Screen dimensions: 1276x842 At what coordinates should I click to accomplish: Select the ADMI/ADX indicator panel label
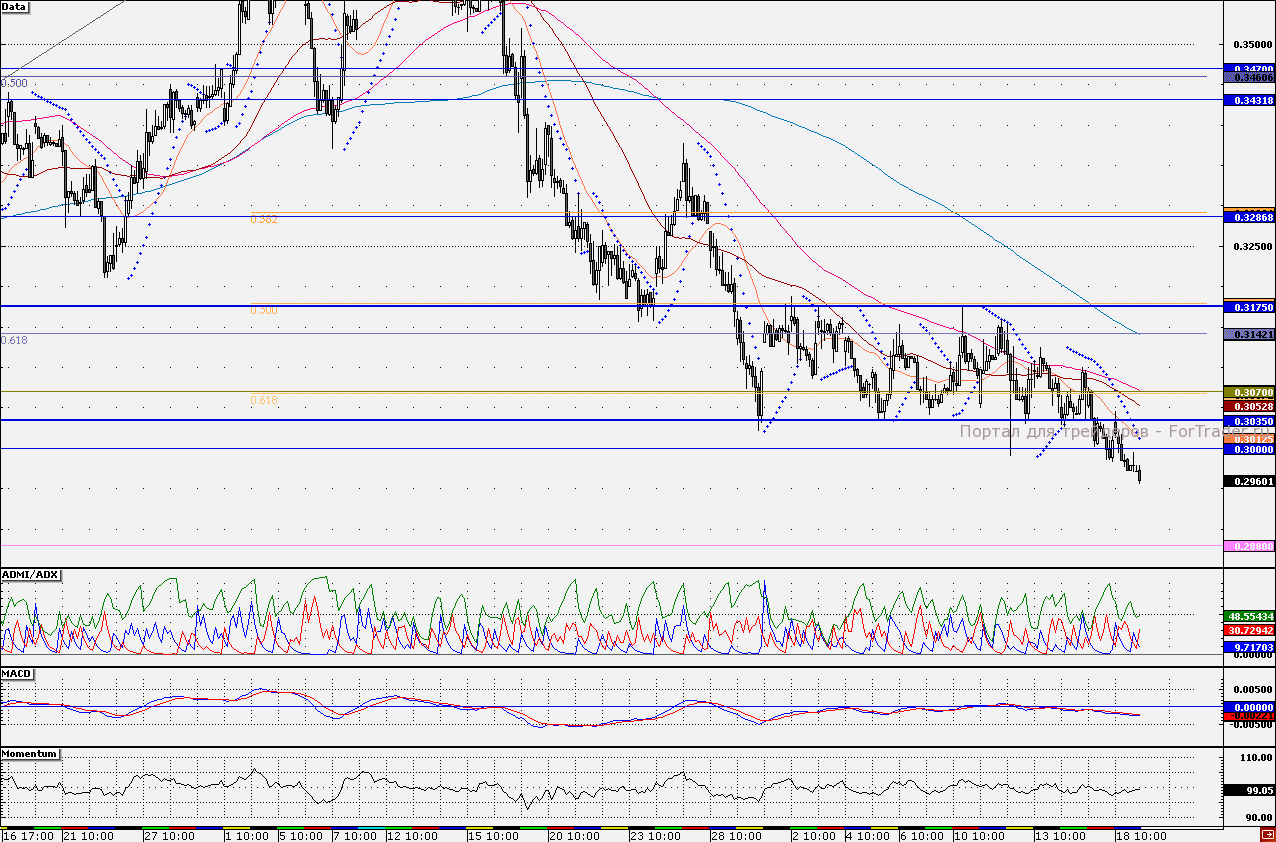(x=31, y=575)
